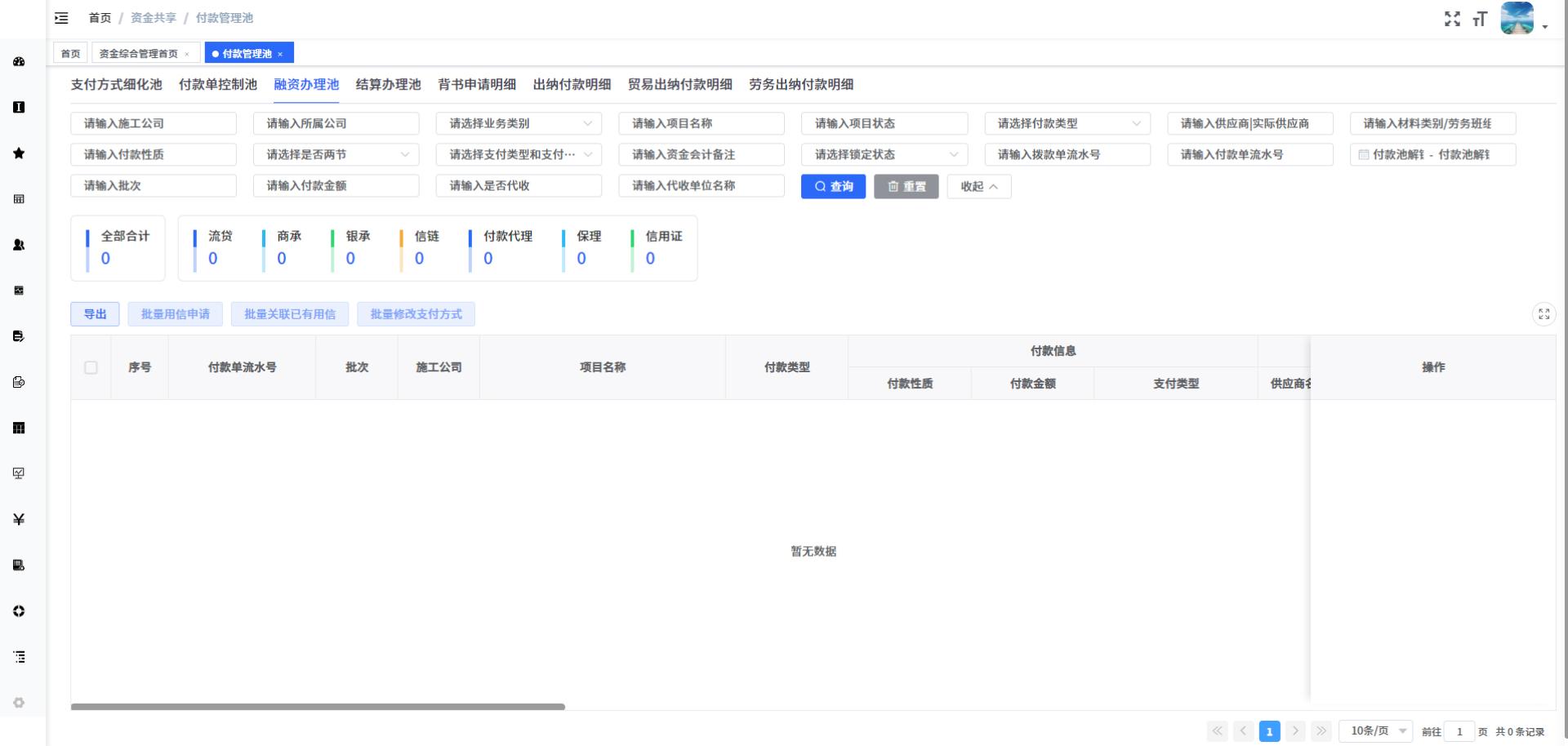Image resolution: width=1568 pixels, height=746 pixels.
Task: Enter fullscreen using top-right fullscreen icon
Action: click(x=1452, y=19)
